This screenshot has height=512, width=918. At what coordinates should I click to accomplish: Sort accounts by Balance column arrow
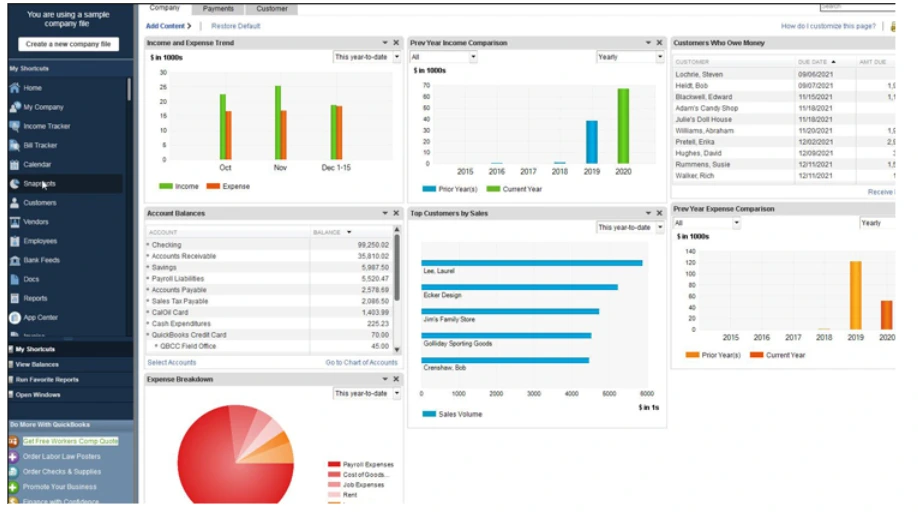(349, 232)
